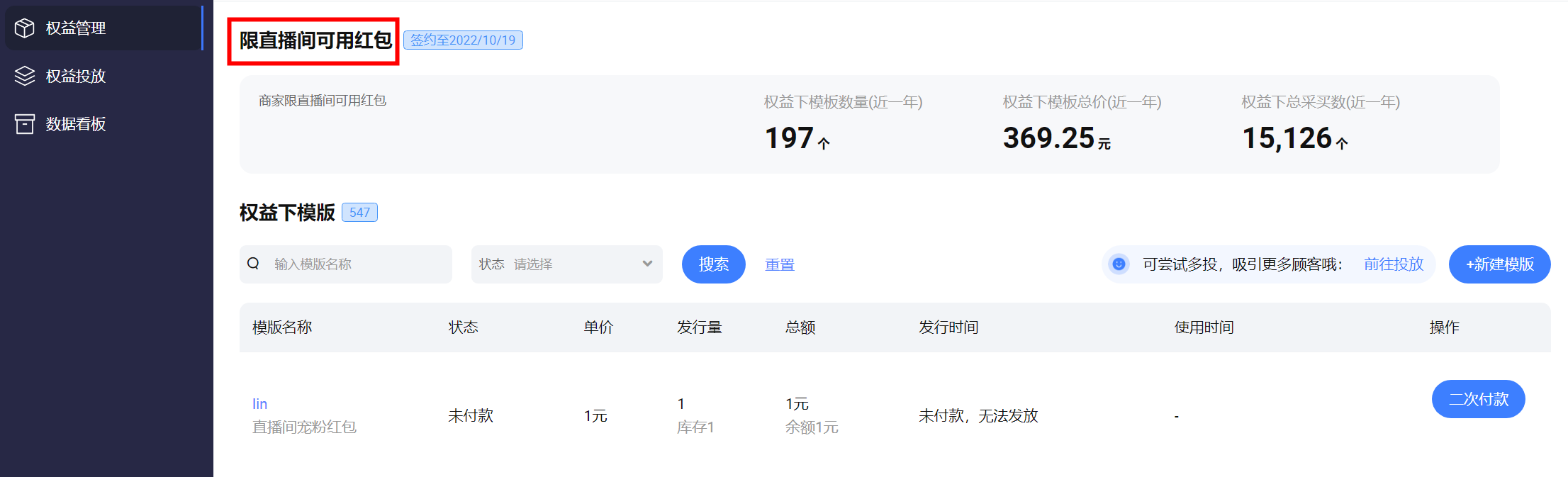This screenshot has width=1568, height=477.
Task: Click the 369.25 total price value
Action: point(1048,138)
